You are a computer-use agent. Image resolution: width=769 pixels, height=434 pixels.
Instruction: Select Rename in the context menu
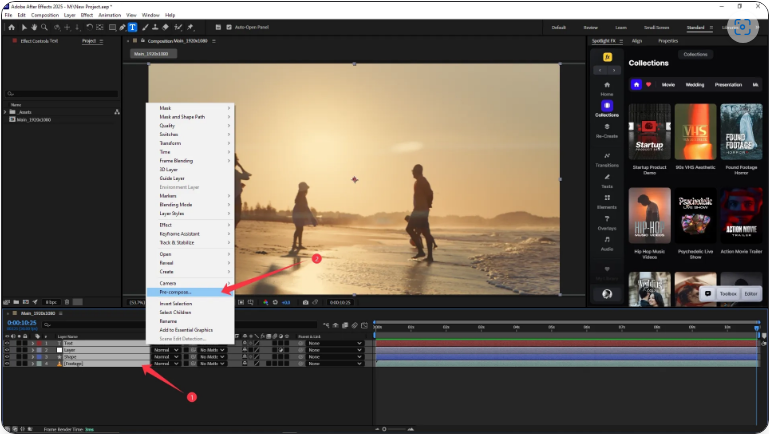click(190, 321)
